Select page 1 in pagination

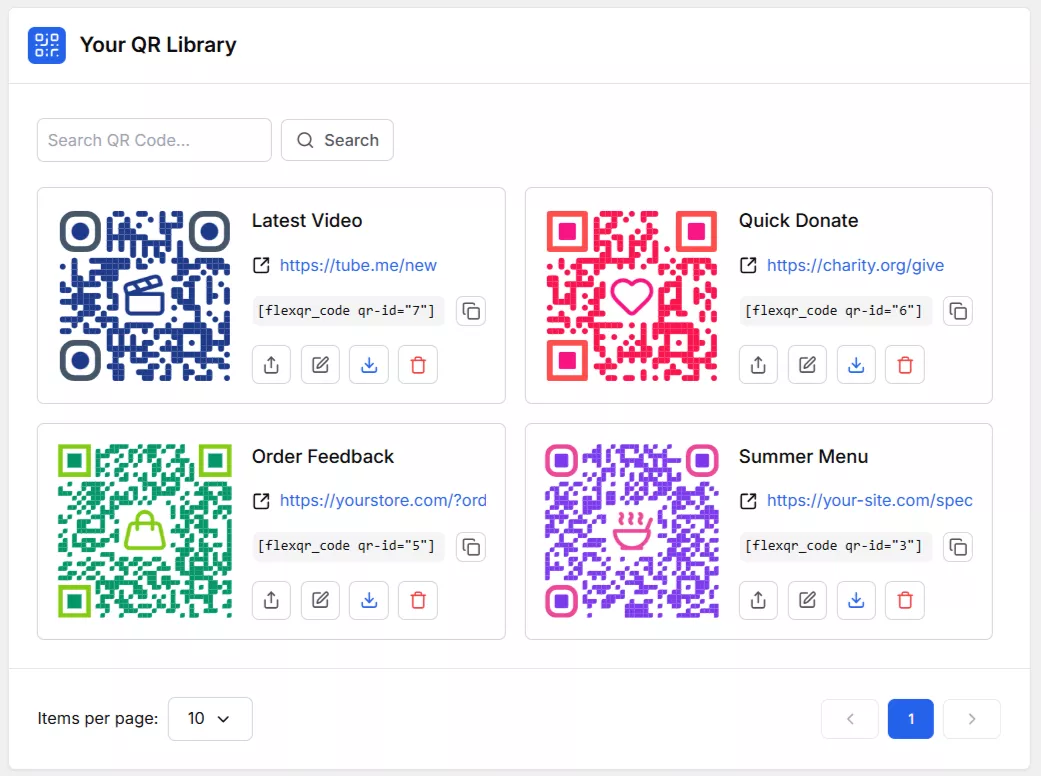[911, 719]
